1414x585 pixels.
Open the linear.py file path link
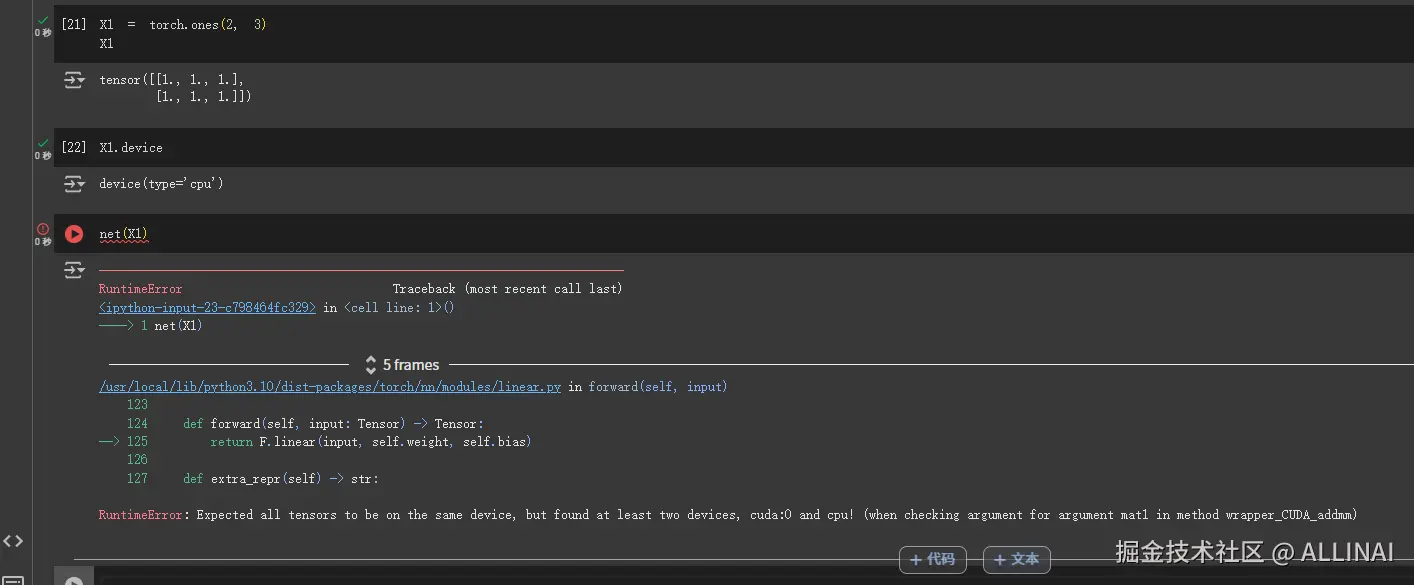330,387
